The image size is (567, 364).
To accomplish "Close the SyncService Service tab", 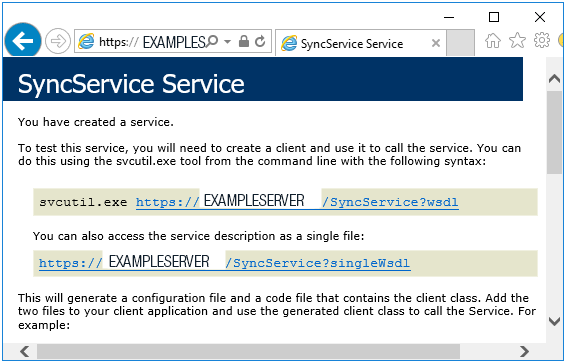I will (x=436, y=43).
